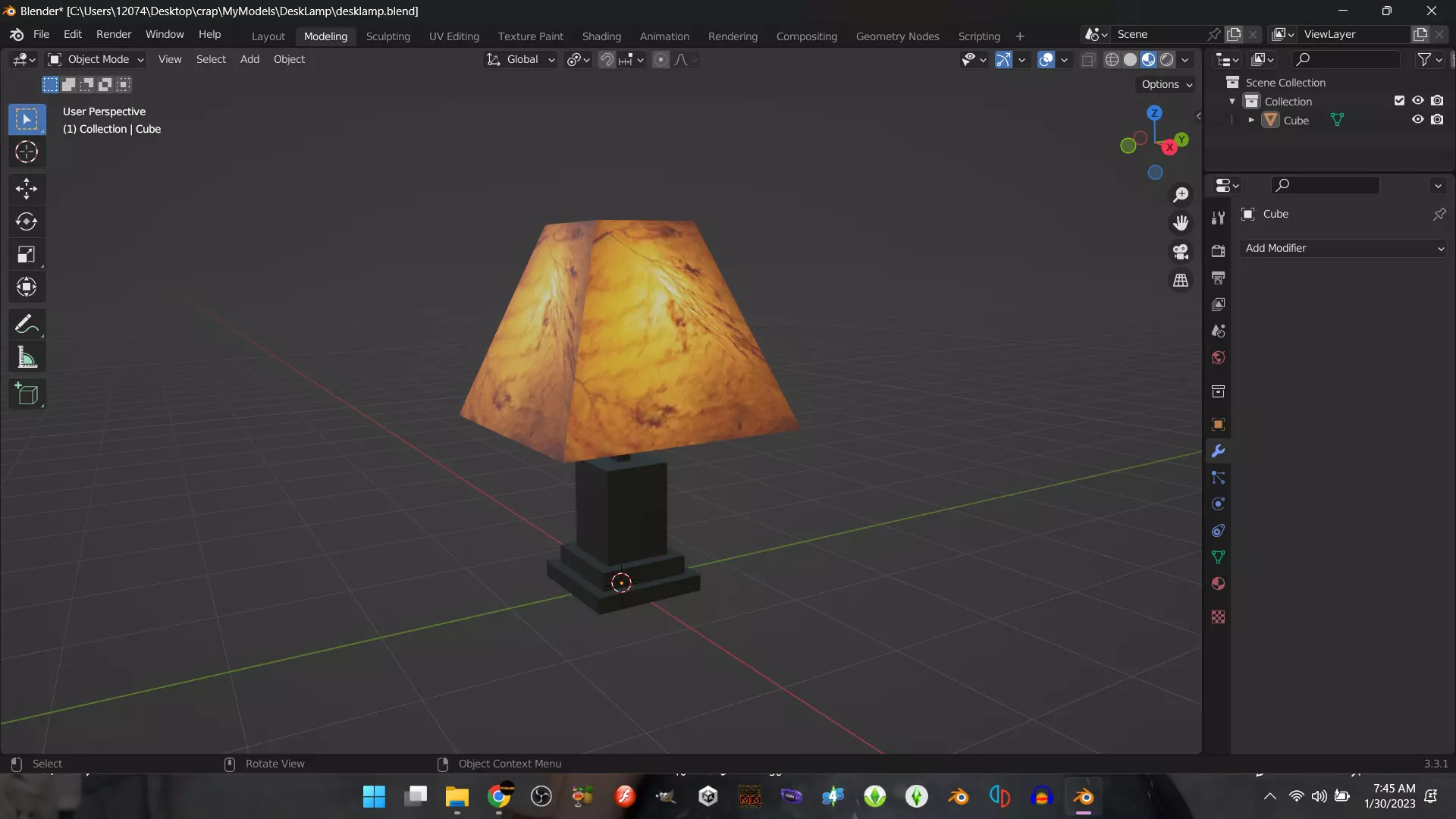
Task: Open the Material properties tab
Action: 1218,584
